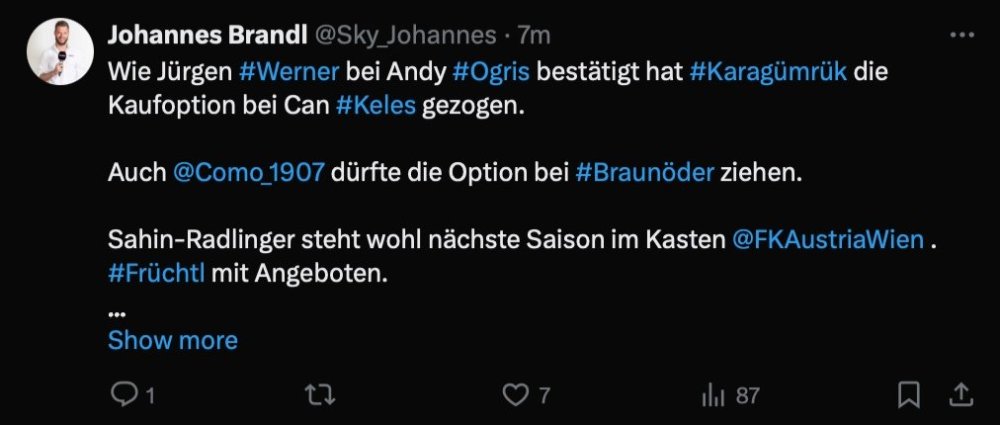
Task: Click the #Früchtl hashtag
Action: point(156,274)
